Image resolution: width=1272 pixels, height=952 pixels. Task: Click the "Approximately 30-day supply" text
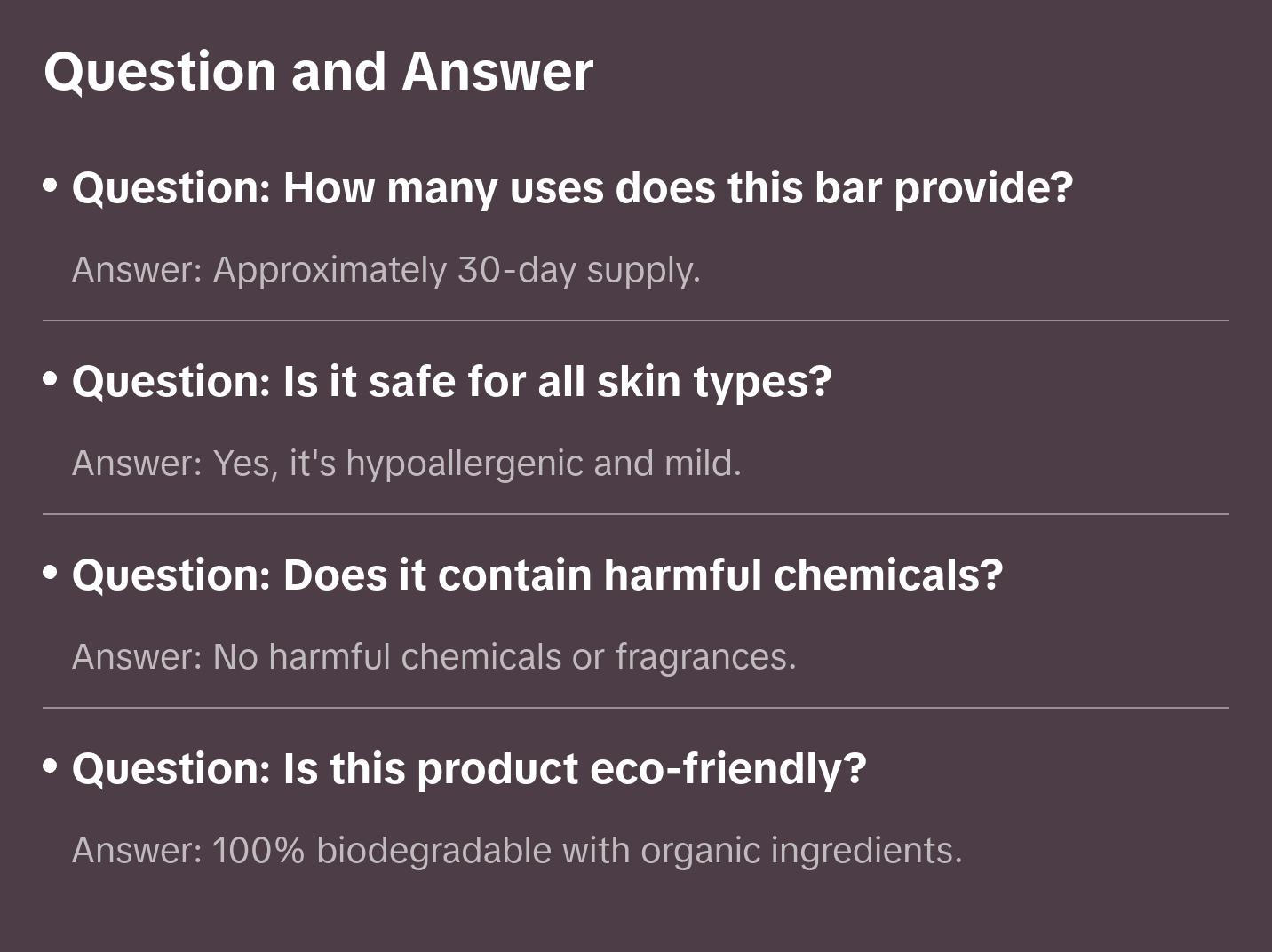457,270
